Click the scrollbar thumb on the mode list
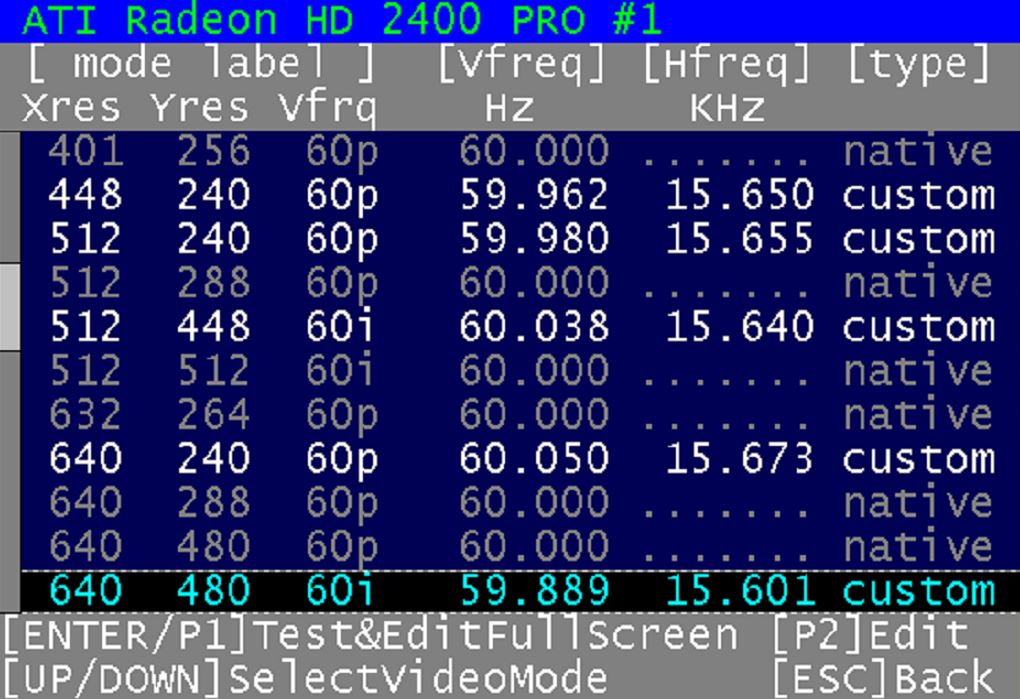The height and width of the screenshot is (699, 1020). click(10, 307)
